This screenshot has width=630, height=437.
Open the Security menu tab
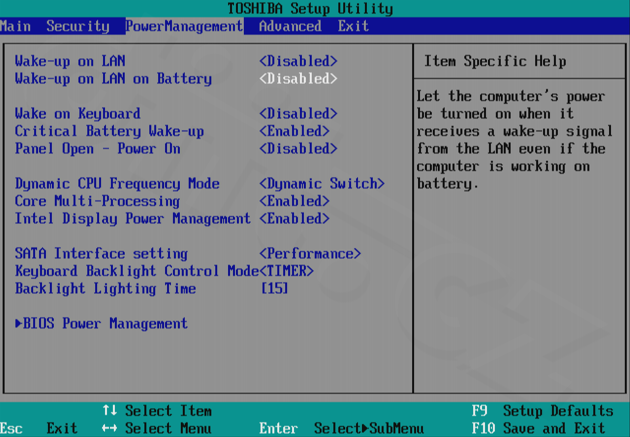[78, 27]
